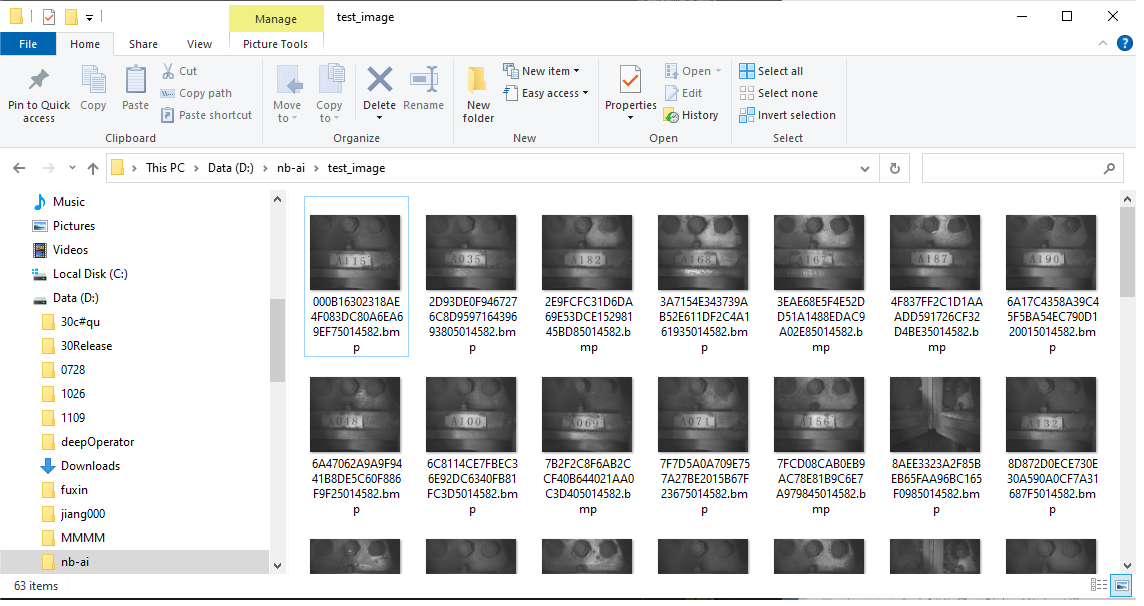Select thumbnail 000B16302318AE...bmp
The width and height of the screenshot is (1144, 606).
coord(356,277)
